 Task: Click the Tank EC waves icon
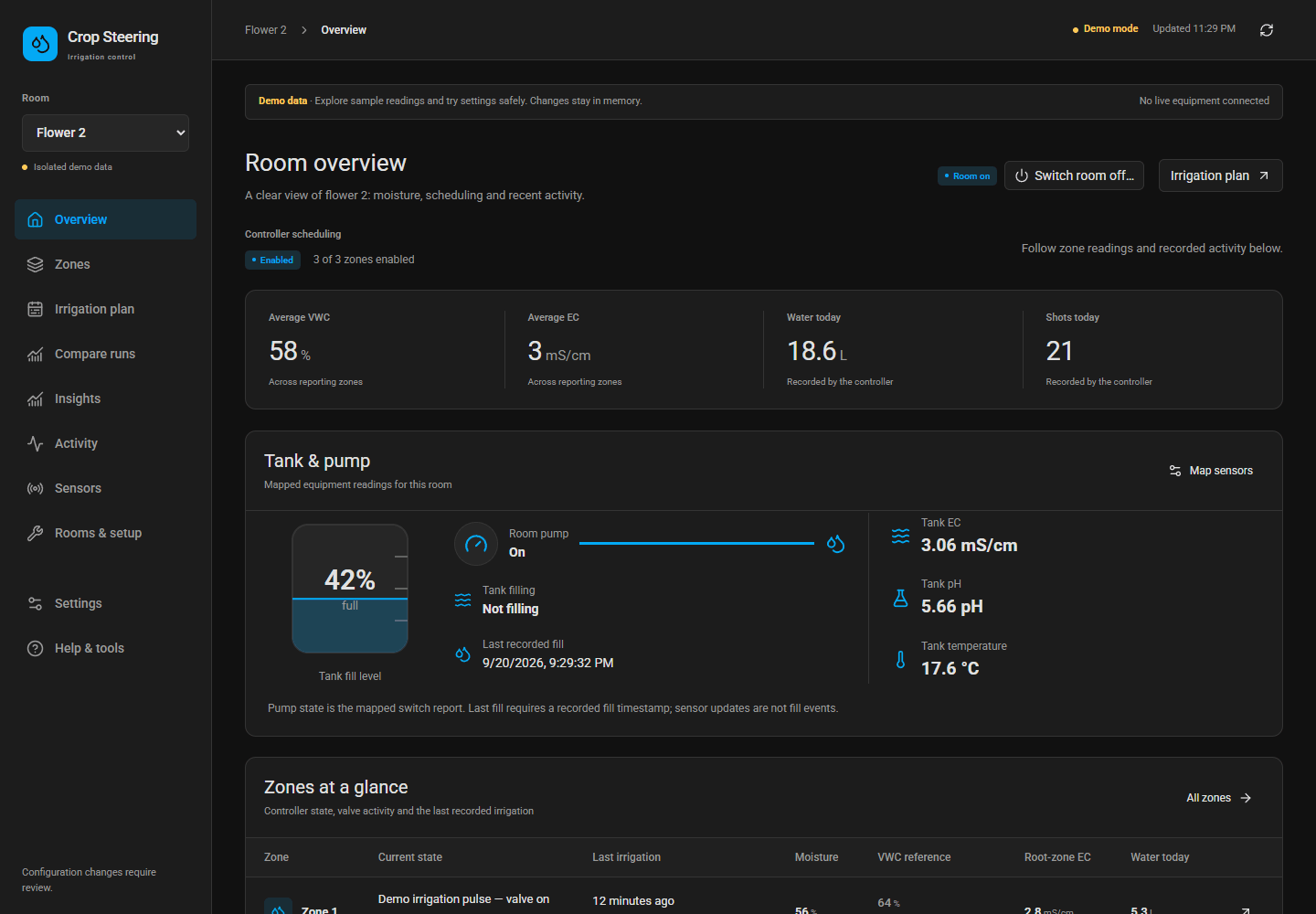(900, 537)
